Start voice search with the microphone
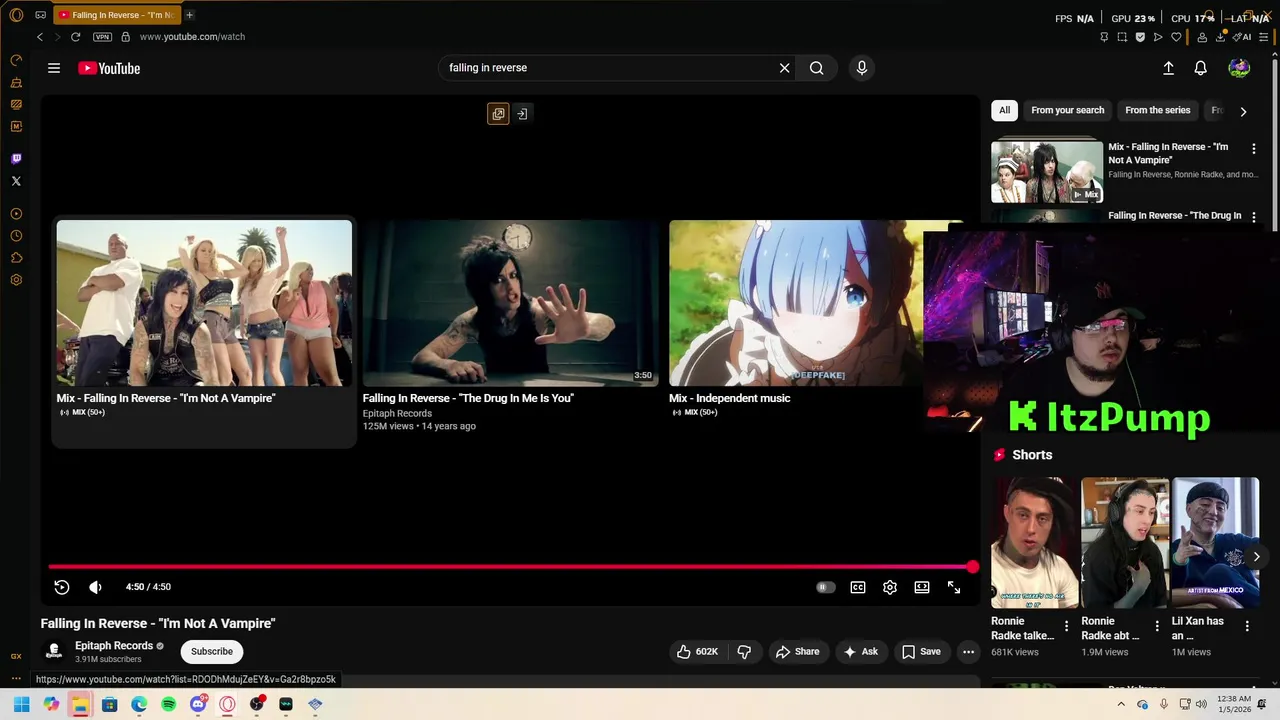This screenshot has height=720, width=1280. pos(862,68)
